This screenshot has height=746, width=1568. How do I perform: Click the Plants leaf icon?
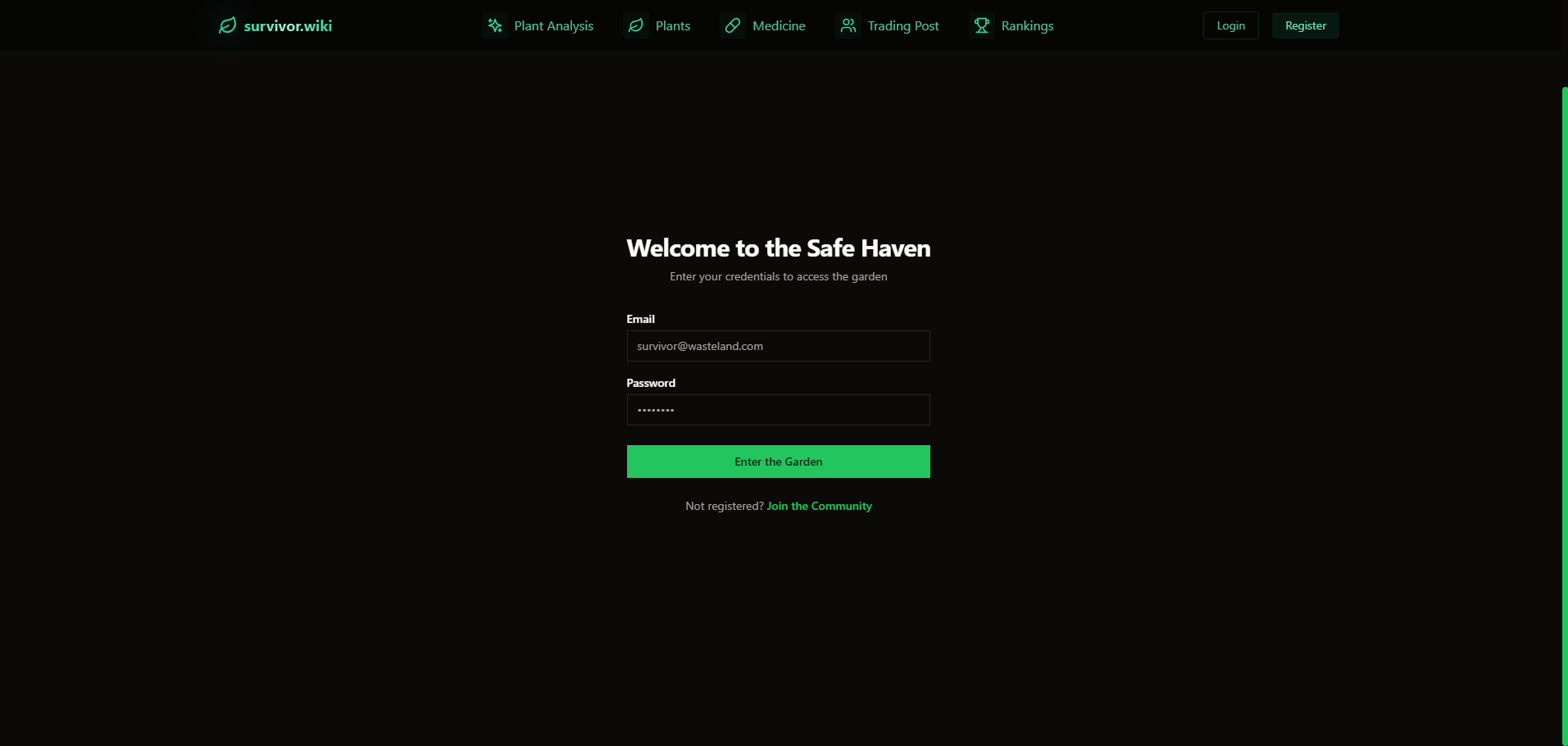(x=636, y=25)
